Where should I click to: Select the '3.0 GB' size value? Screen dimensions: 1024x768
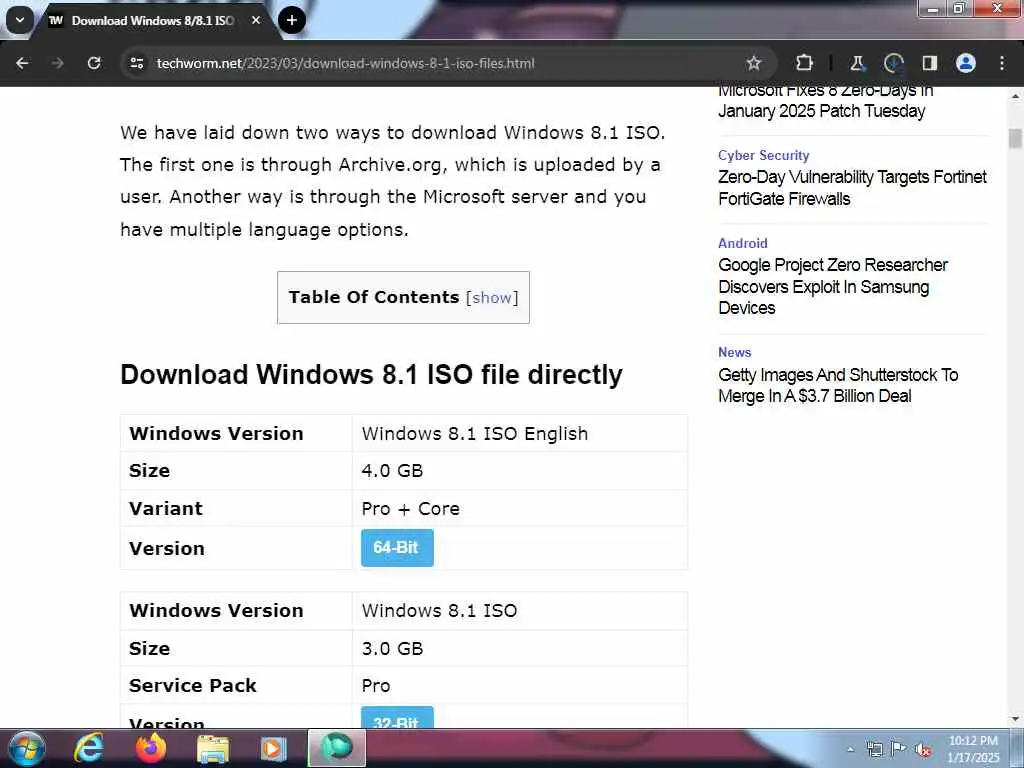tap(392, 648)
